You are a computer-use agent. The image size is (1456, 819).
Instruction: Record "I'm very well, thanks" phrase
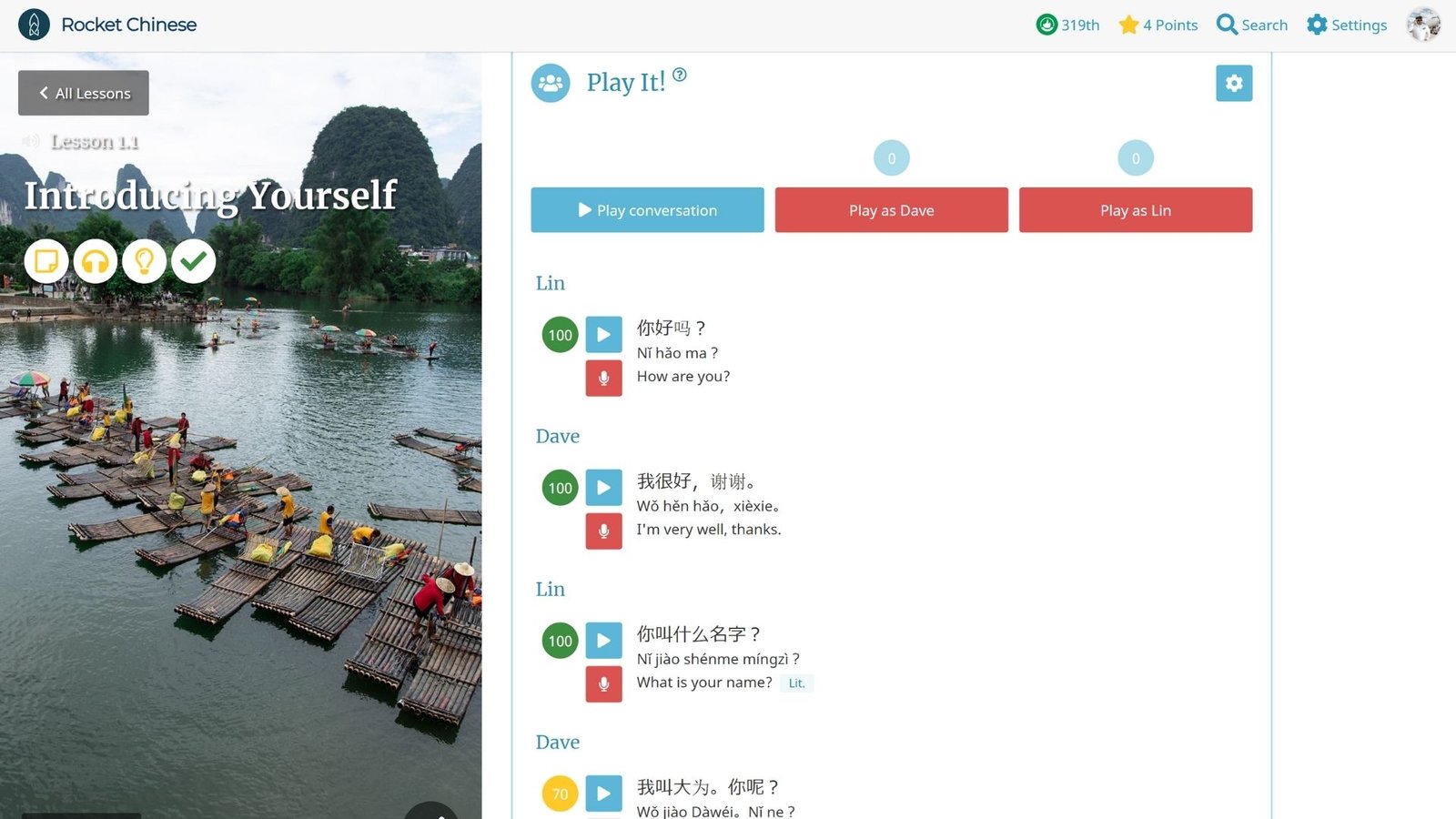coord(603,531)
